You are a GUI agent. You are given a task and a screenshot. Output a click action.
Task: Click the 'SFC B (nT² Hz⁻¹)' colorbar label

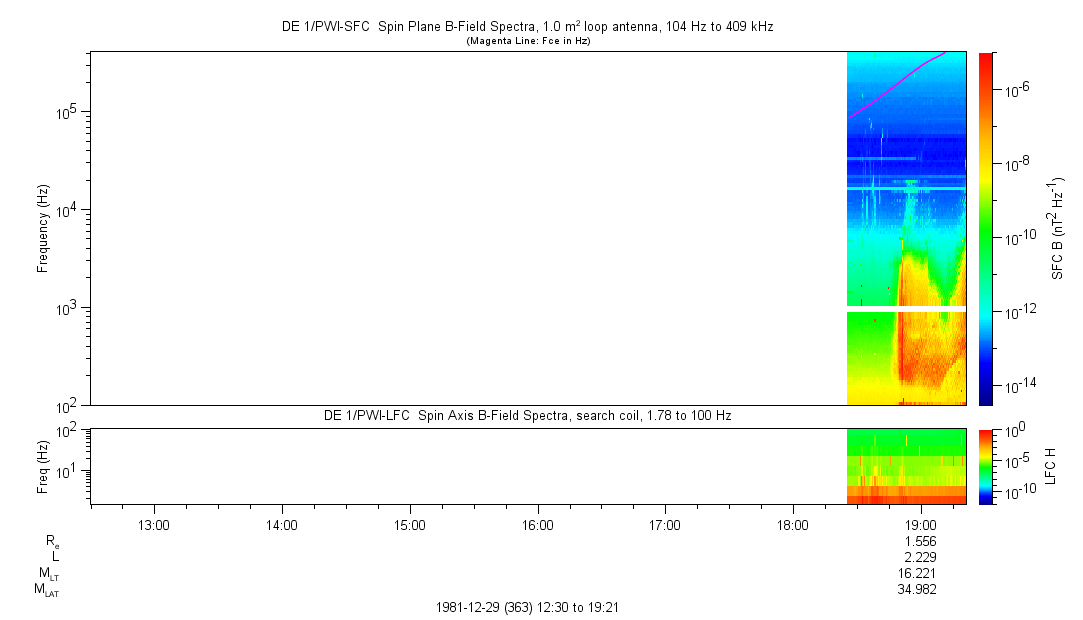click(1058, 228)
